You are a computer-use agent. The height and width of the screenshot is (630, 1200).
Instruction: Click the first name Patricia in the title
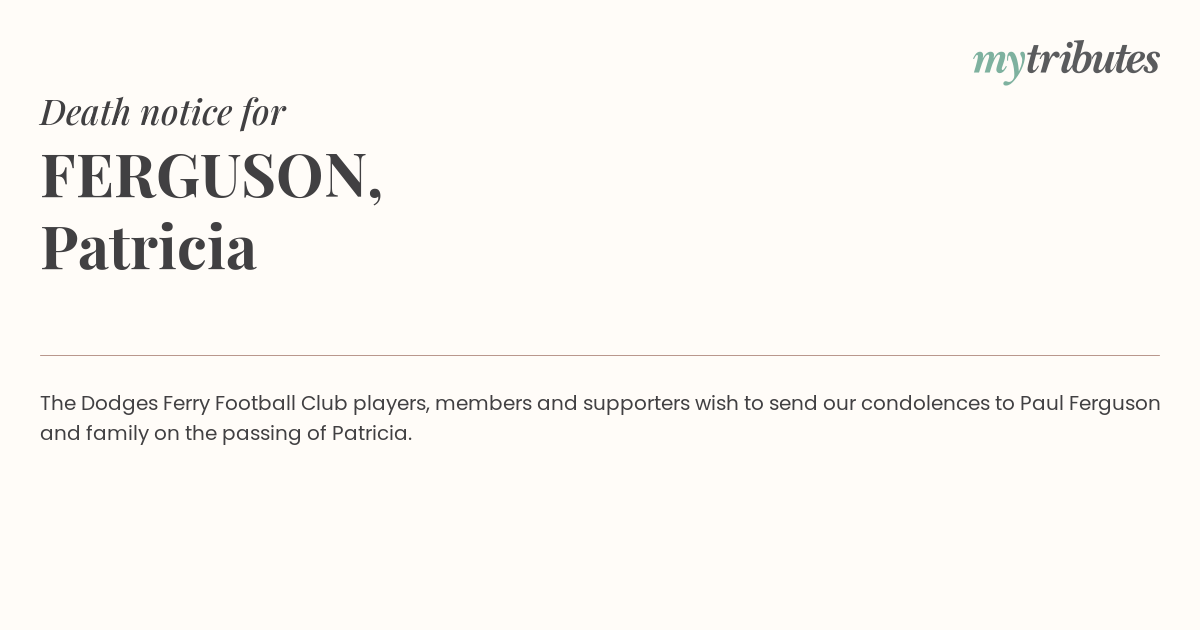148,247
